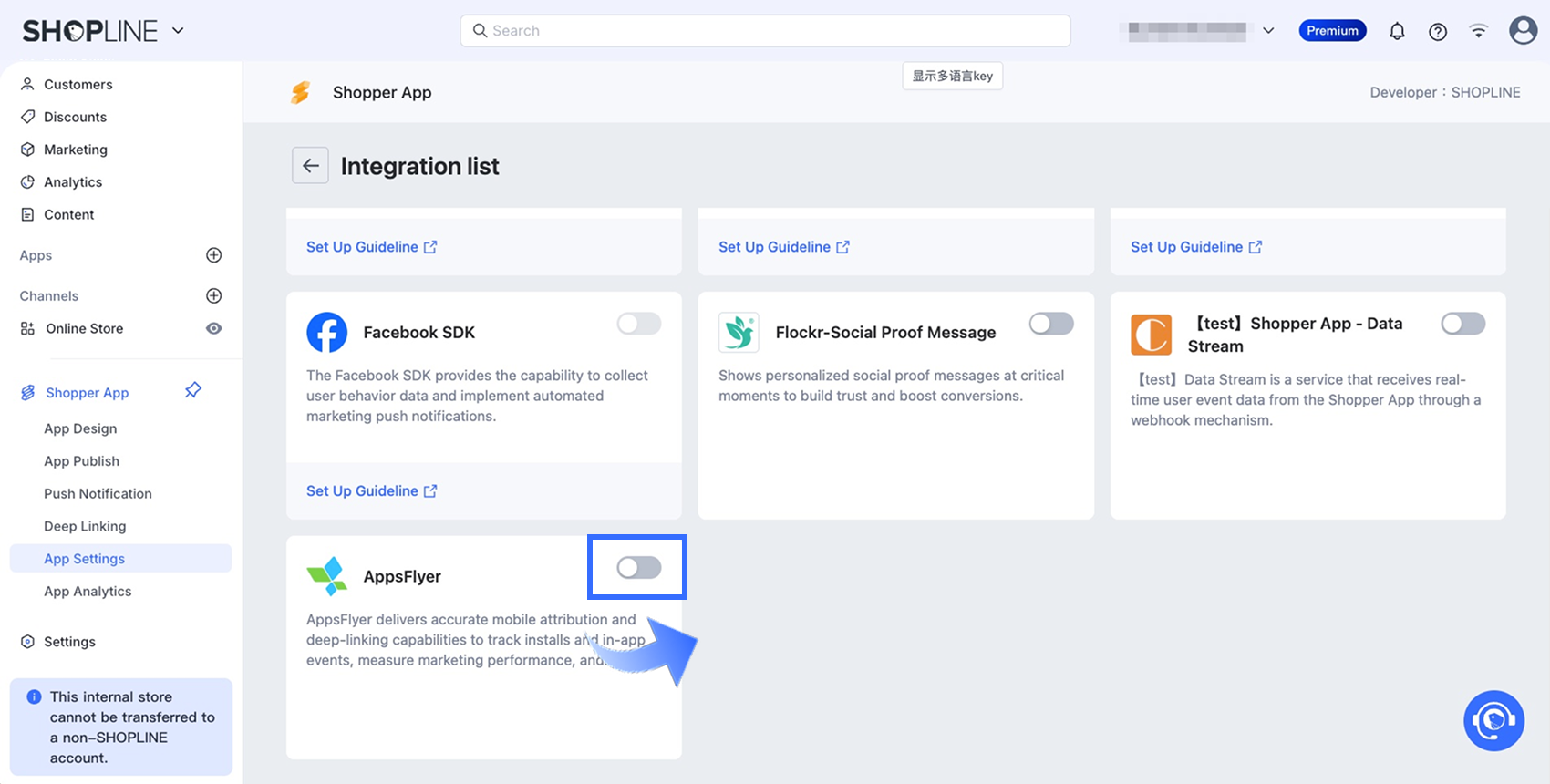Click the add icon next to Channels
Image resolution: width=1550 pixels, height=784 pixels.
pos(214,295)
